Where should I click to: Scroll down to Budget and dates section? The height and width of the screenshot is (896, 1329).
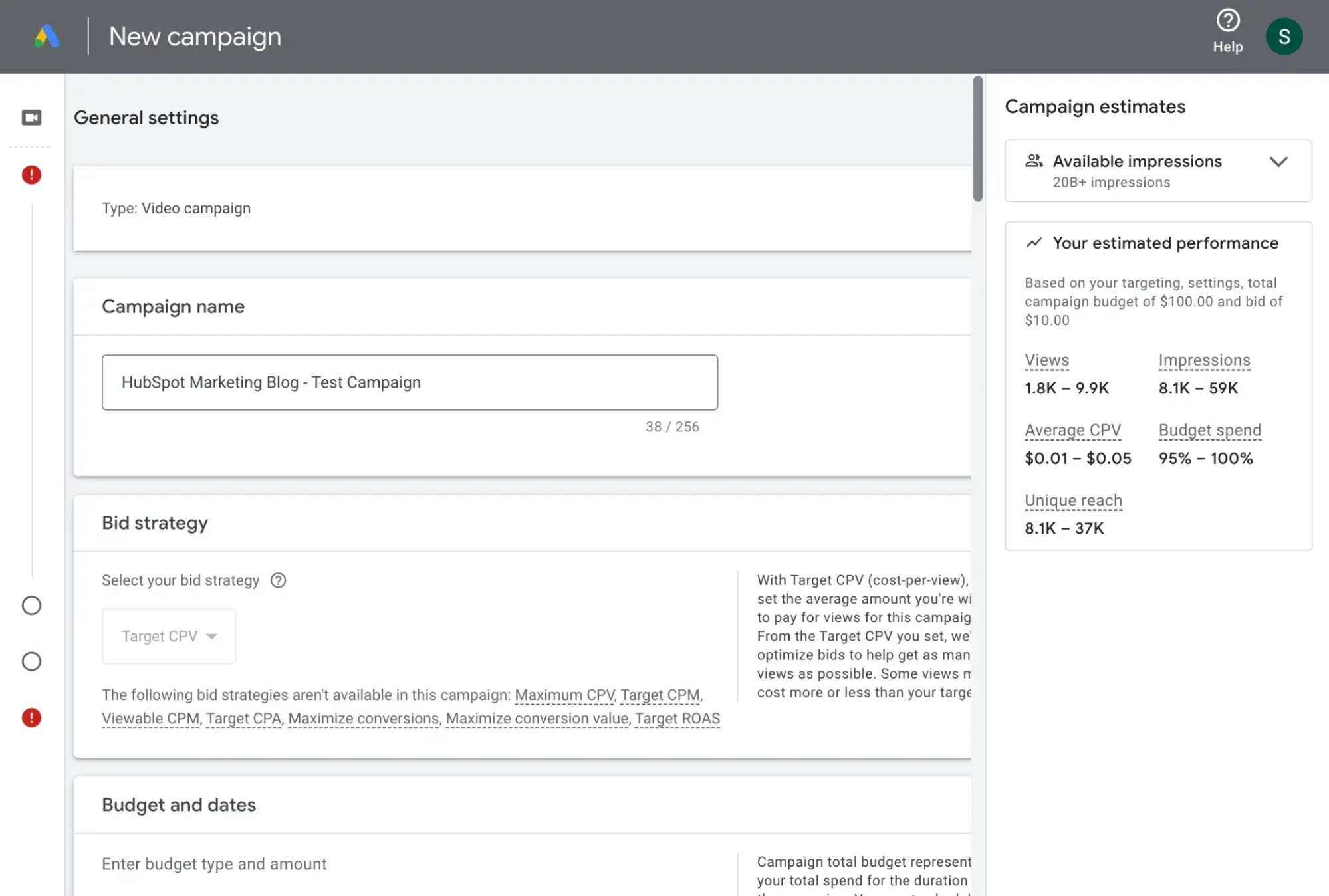(x=178, y=804)
